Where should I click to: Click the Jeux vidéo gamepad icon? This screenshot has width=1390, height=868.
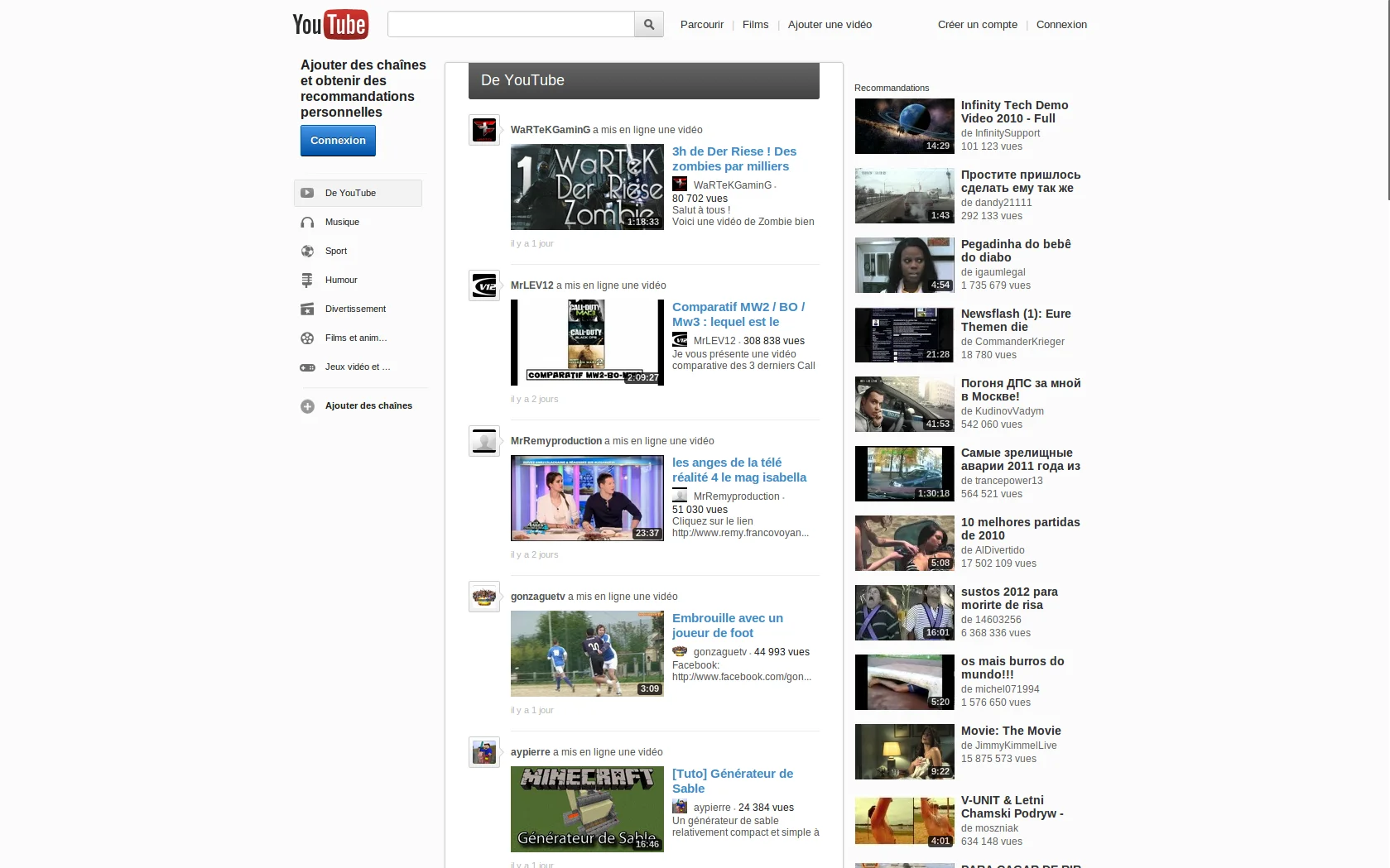(x=307, y=367)
